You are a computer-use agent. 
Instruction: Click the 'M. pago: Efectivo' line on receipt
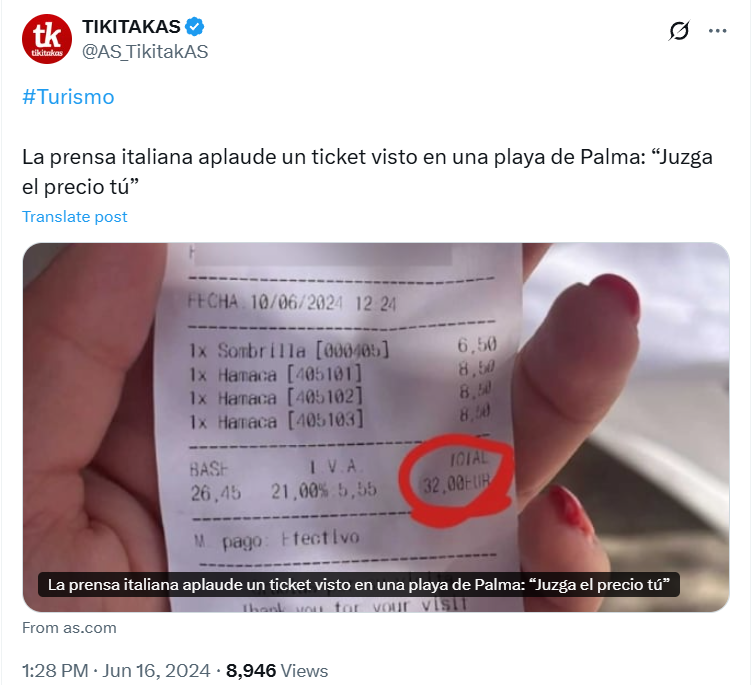point(276,539)
